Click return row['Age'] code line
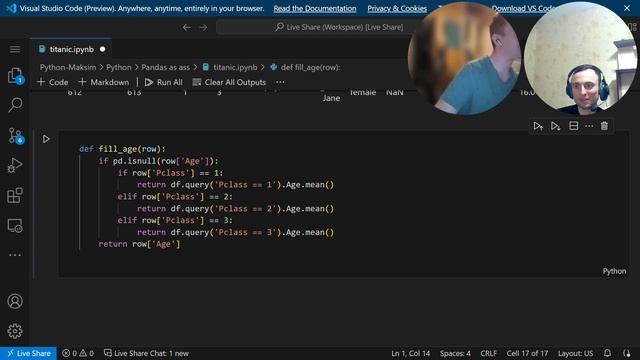 coord(139,244)
